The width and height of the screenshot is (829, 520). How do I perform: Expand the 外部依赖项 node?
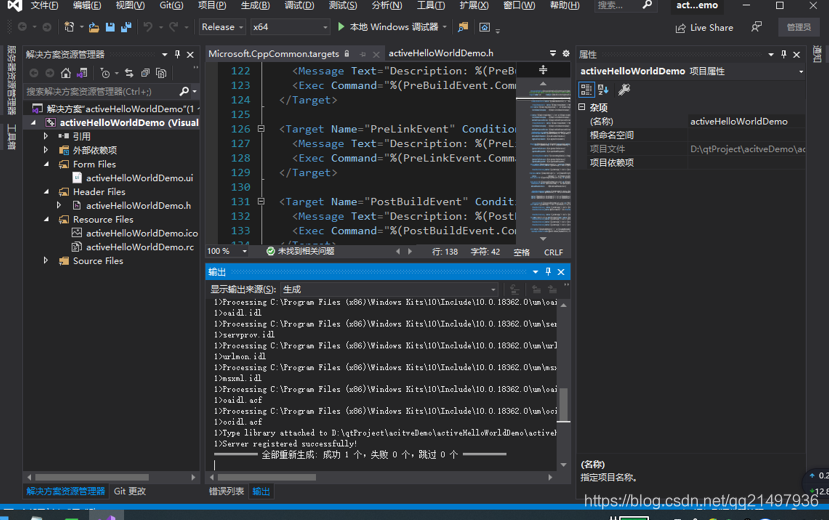point(46,150)
